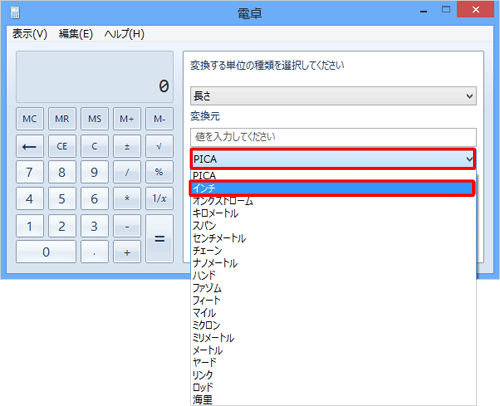Click the number 8 key
Screen dimensions: 500x406
(62, 172)
